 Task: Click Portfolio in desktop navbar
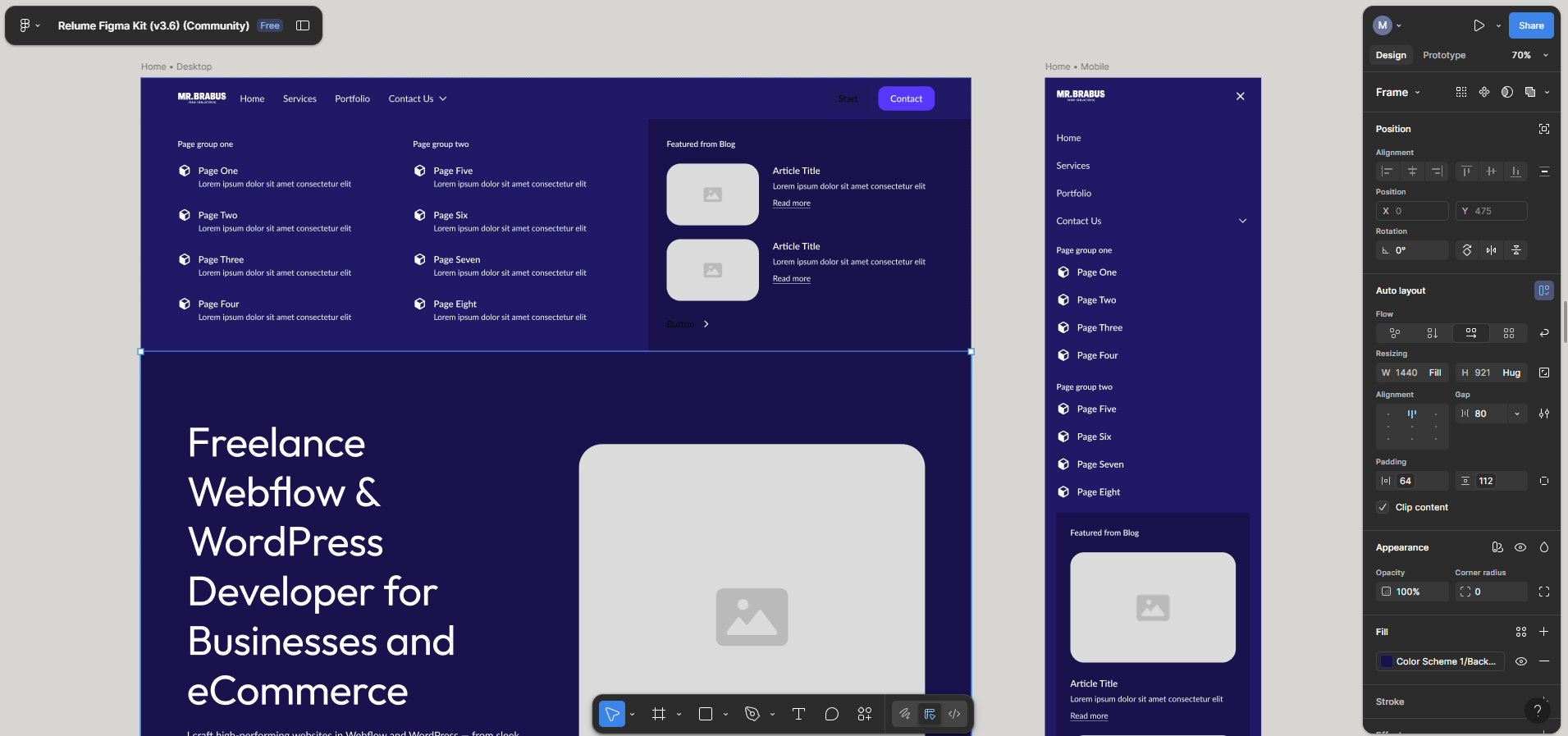point(352,98)
